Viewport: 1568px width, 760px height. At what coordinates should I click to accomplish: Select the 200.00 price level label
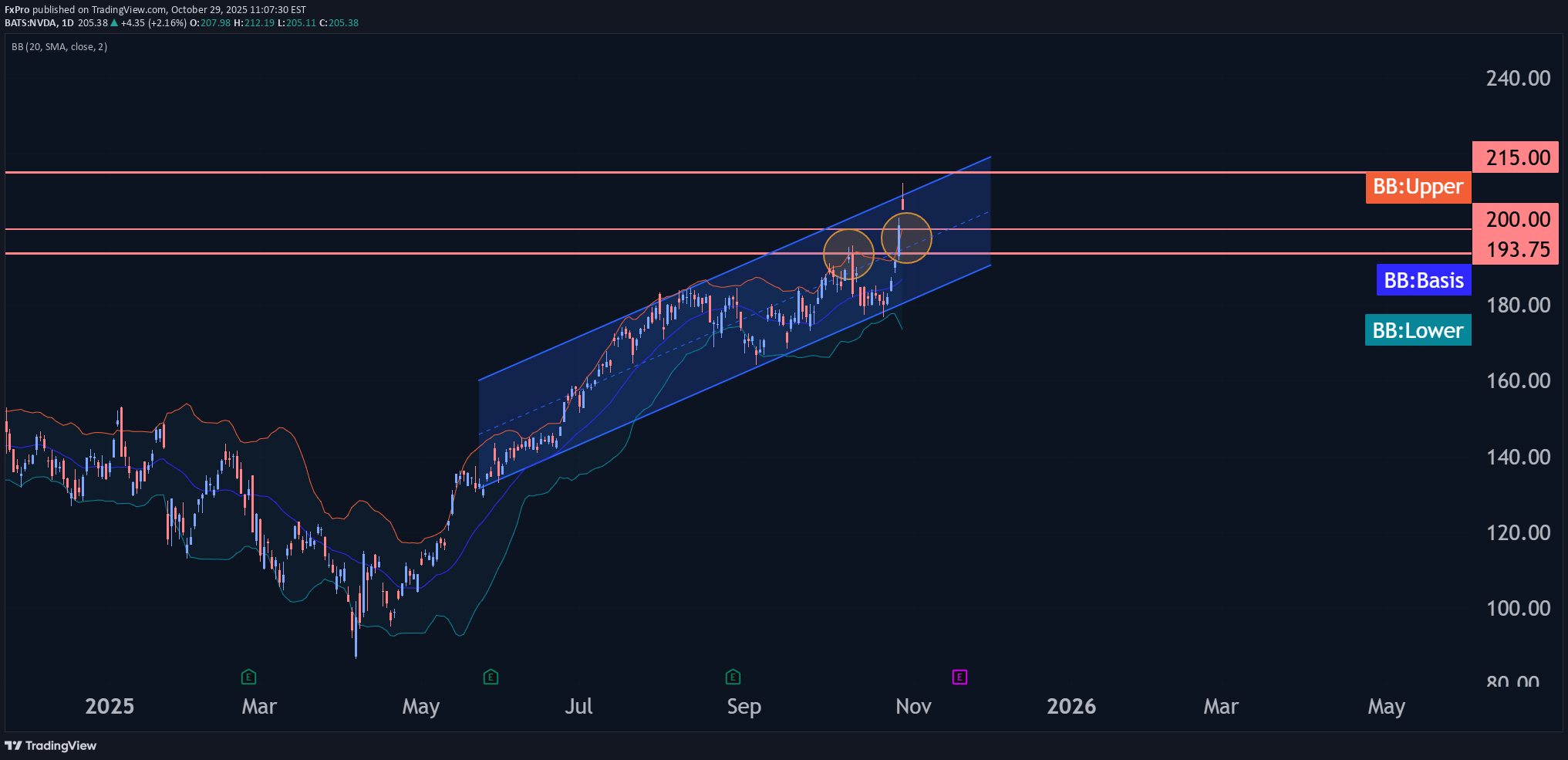pos(1517,219)
